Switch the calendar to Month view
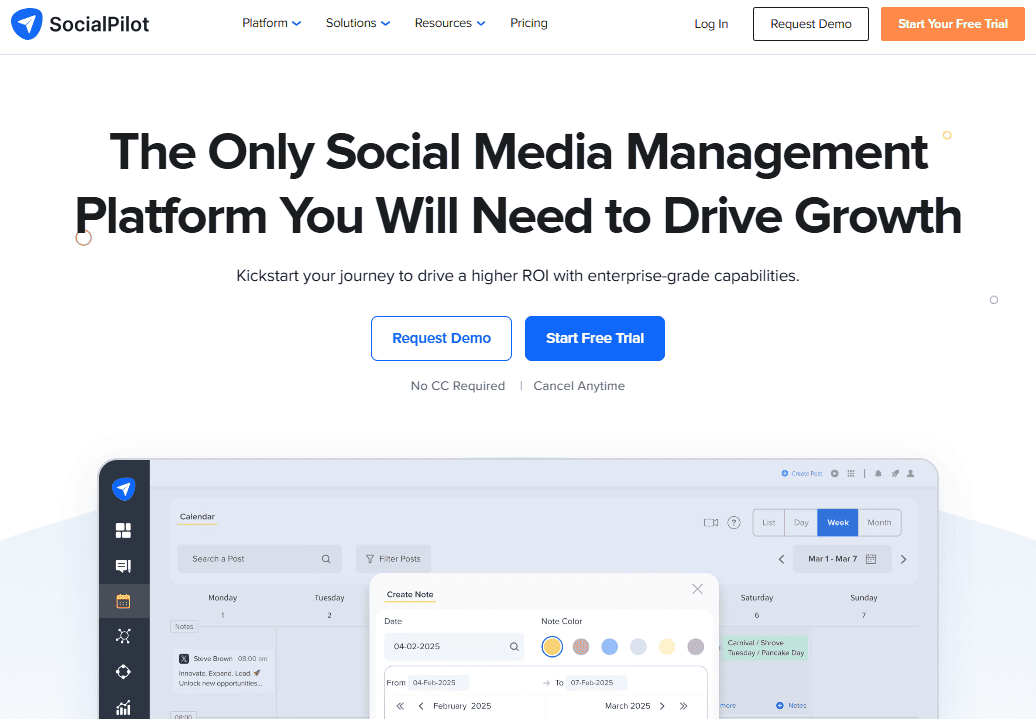 (x=879, y=522)
